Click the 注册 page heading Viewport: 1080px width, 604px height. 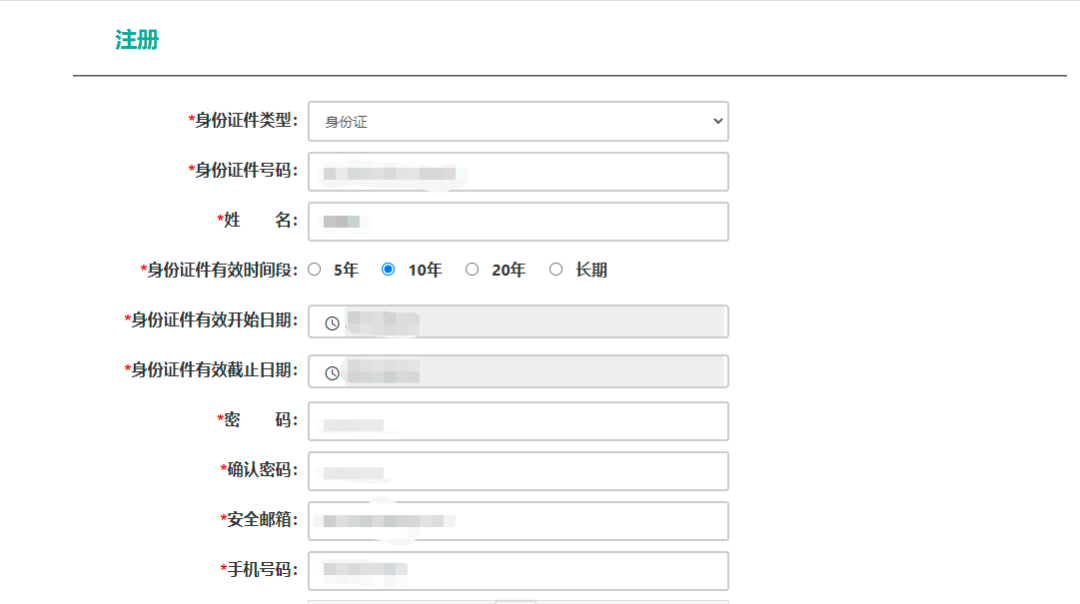(x=138, y=40)
